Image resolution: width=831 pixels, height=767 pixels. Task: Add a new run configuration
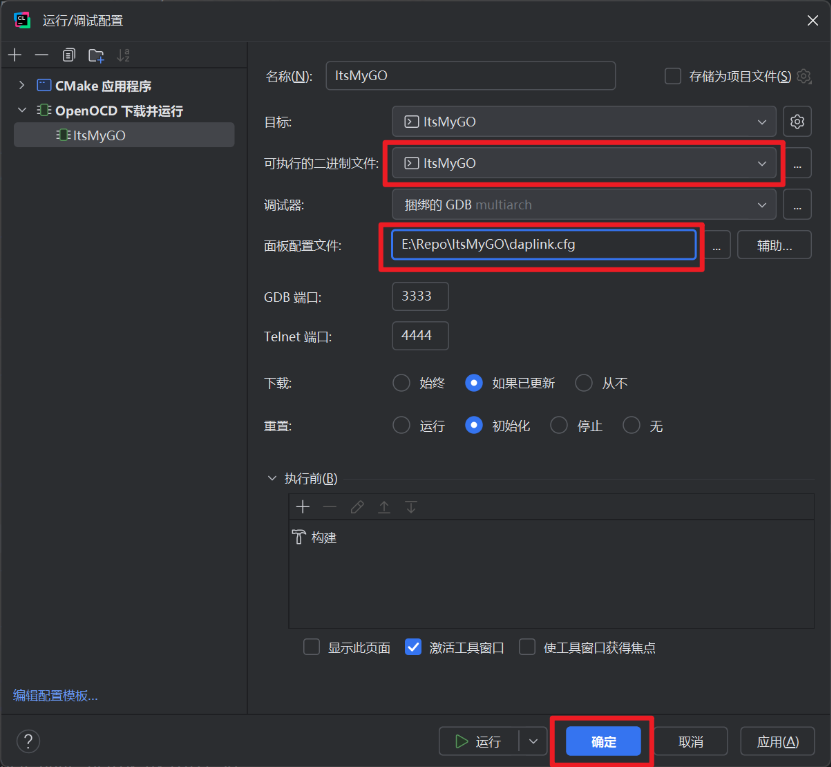point(15,55)
